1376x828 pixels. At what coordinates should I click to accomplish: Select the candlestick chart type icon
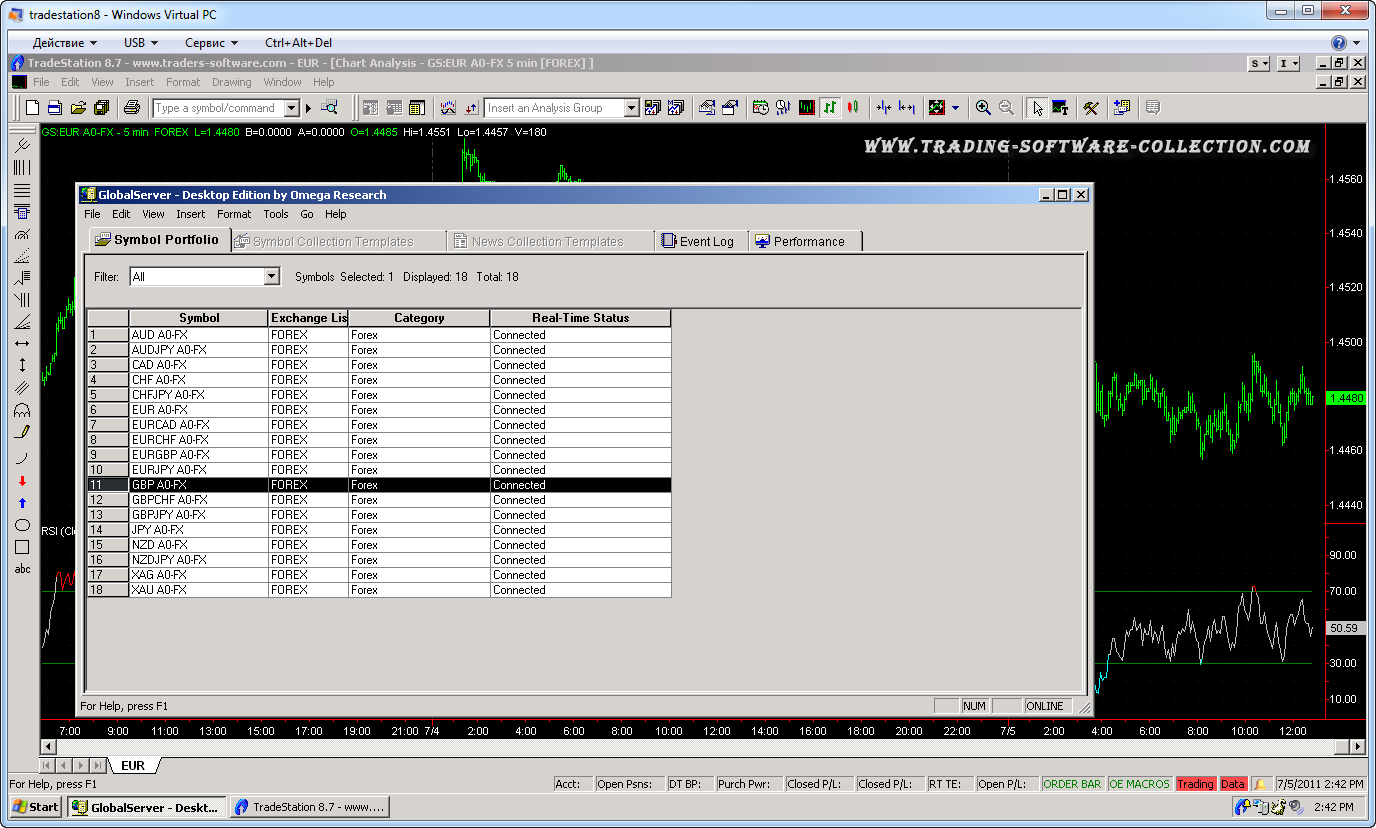(x=853, y=108)
